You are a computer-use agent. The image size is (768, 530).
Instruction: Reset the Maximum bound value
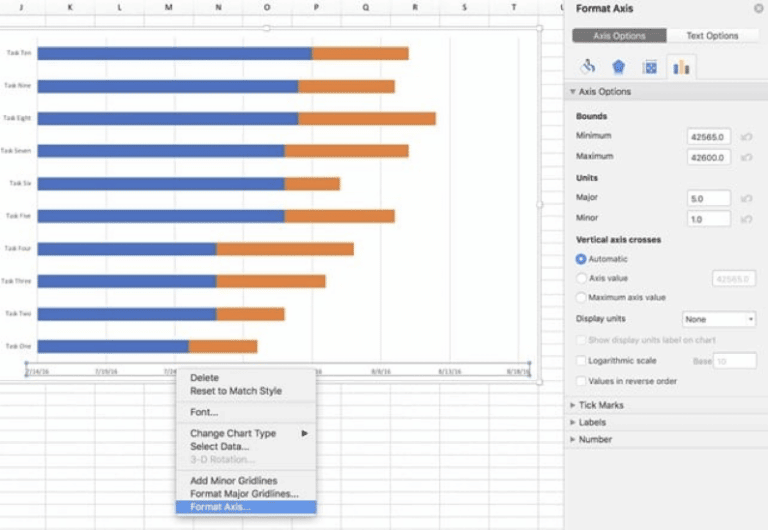[746, 158]
